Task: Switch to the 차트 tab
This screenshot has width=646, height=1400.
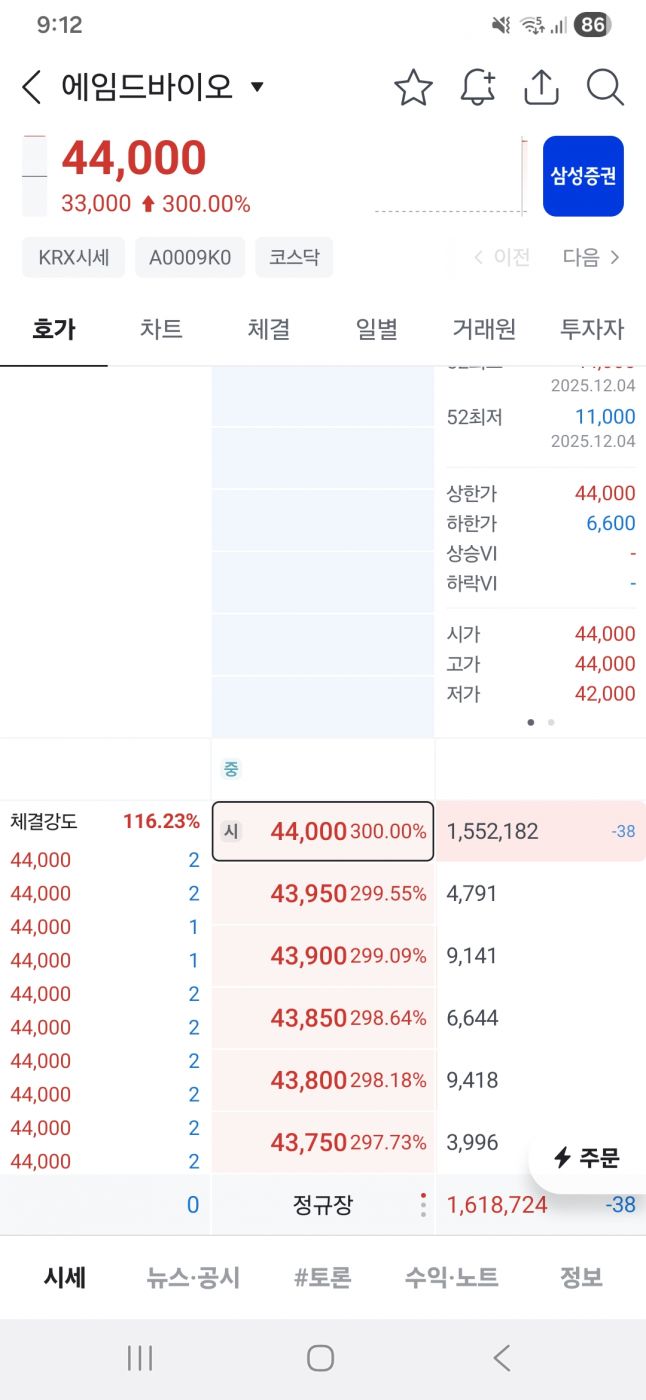Action: 161,328
